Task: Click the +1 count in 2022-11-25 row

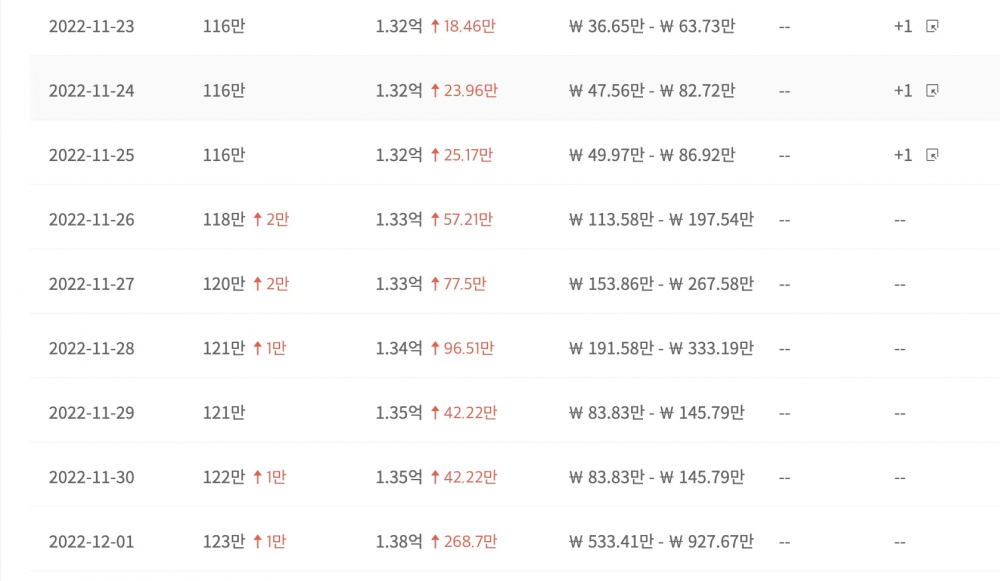Action: [x=902, y=155]
